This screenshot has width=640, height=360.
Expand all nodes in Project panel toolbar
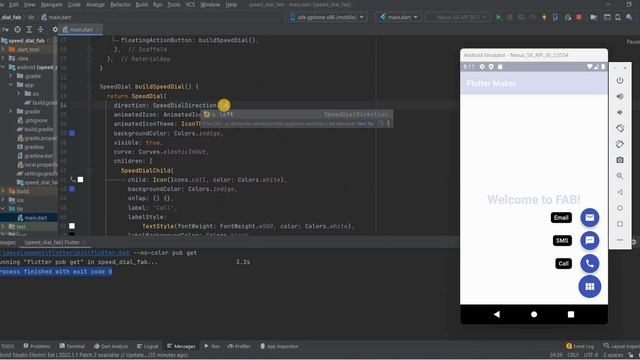29,29
